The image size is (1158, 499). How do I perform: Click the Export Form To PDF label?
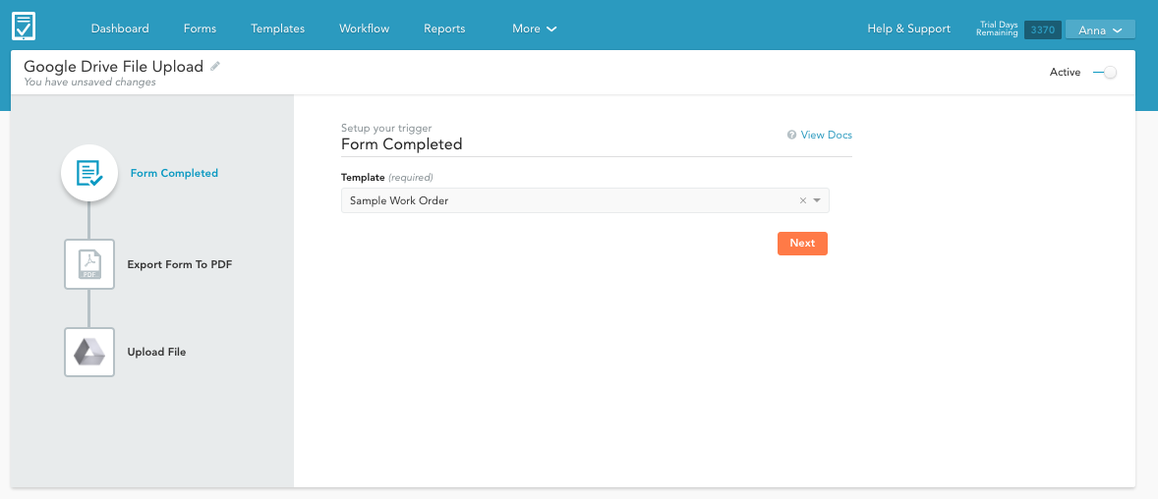click(179, 264)
